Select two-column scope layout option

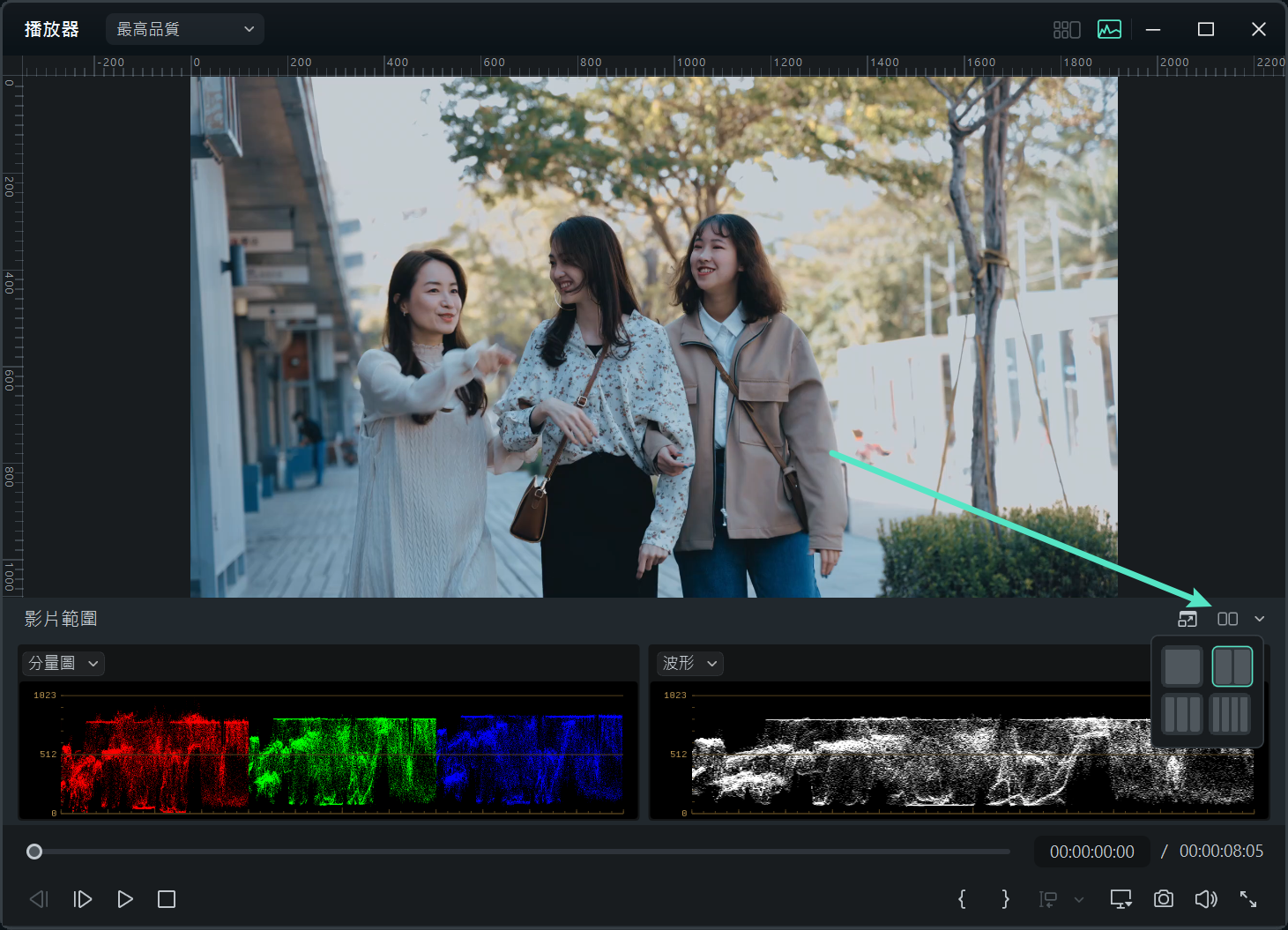point(1232,666)
